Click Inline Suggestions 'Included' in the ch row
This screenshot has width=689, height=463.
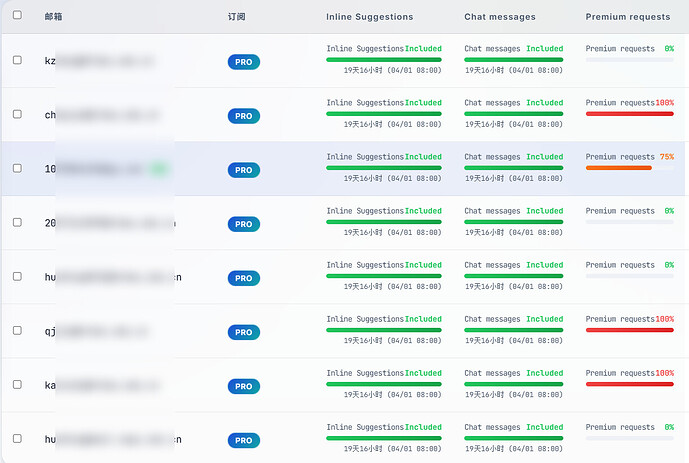tap(423, 103)
